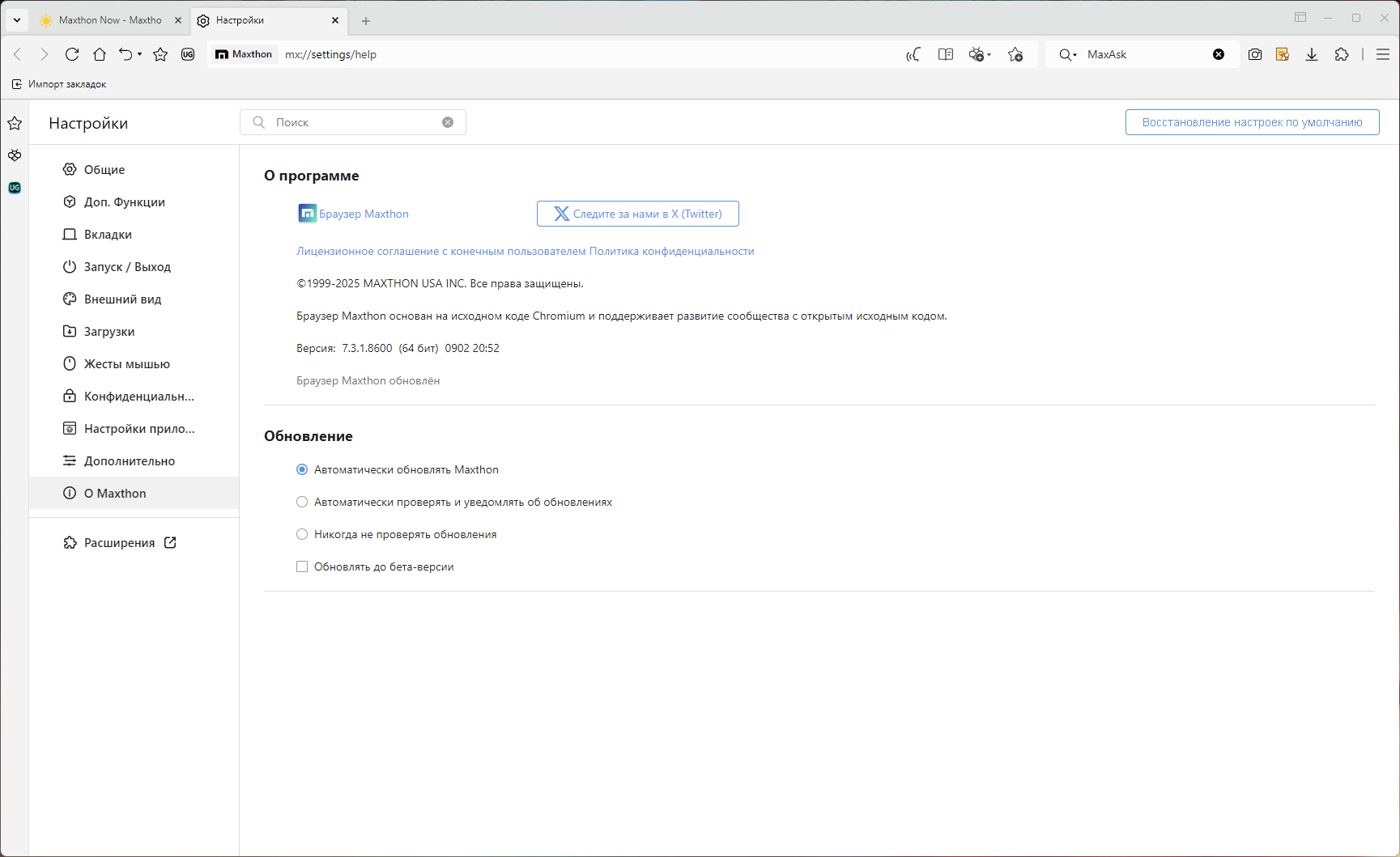Open the Браузер Maxthon link

click(x=364, y=214)
